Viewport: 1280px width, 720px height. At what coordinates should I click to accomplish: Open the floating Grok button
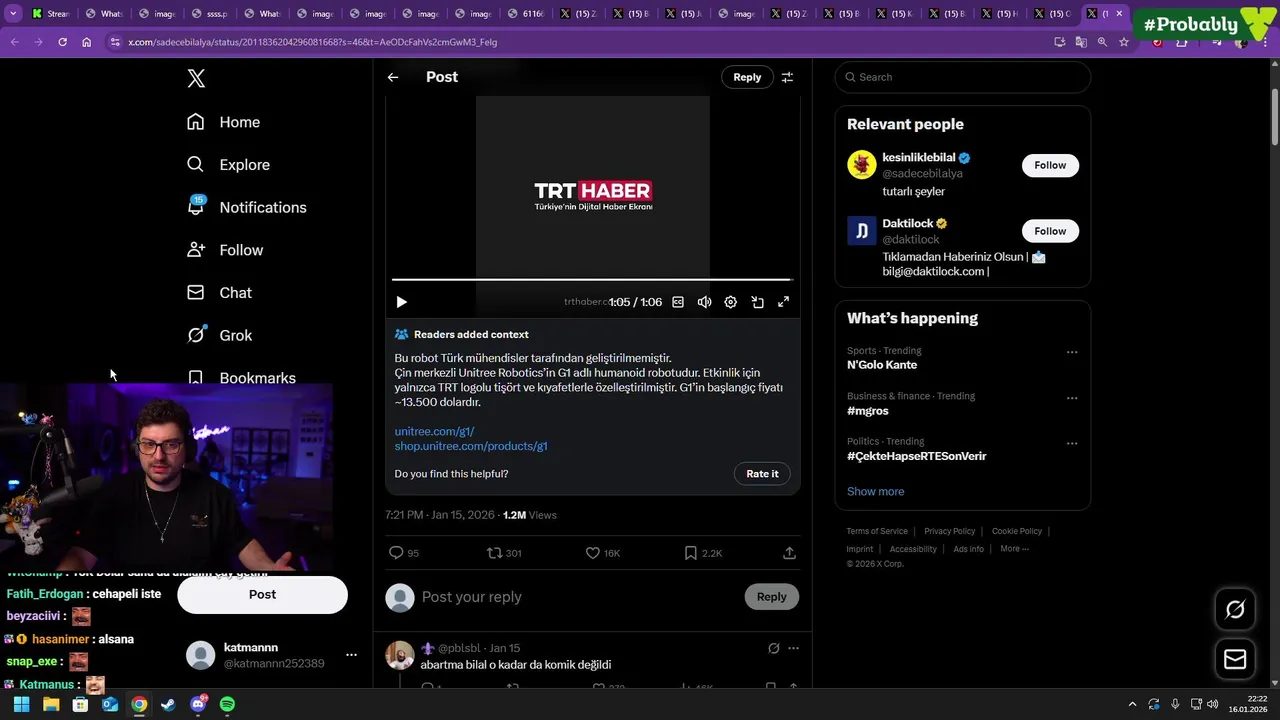coord(1235,609)
